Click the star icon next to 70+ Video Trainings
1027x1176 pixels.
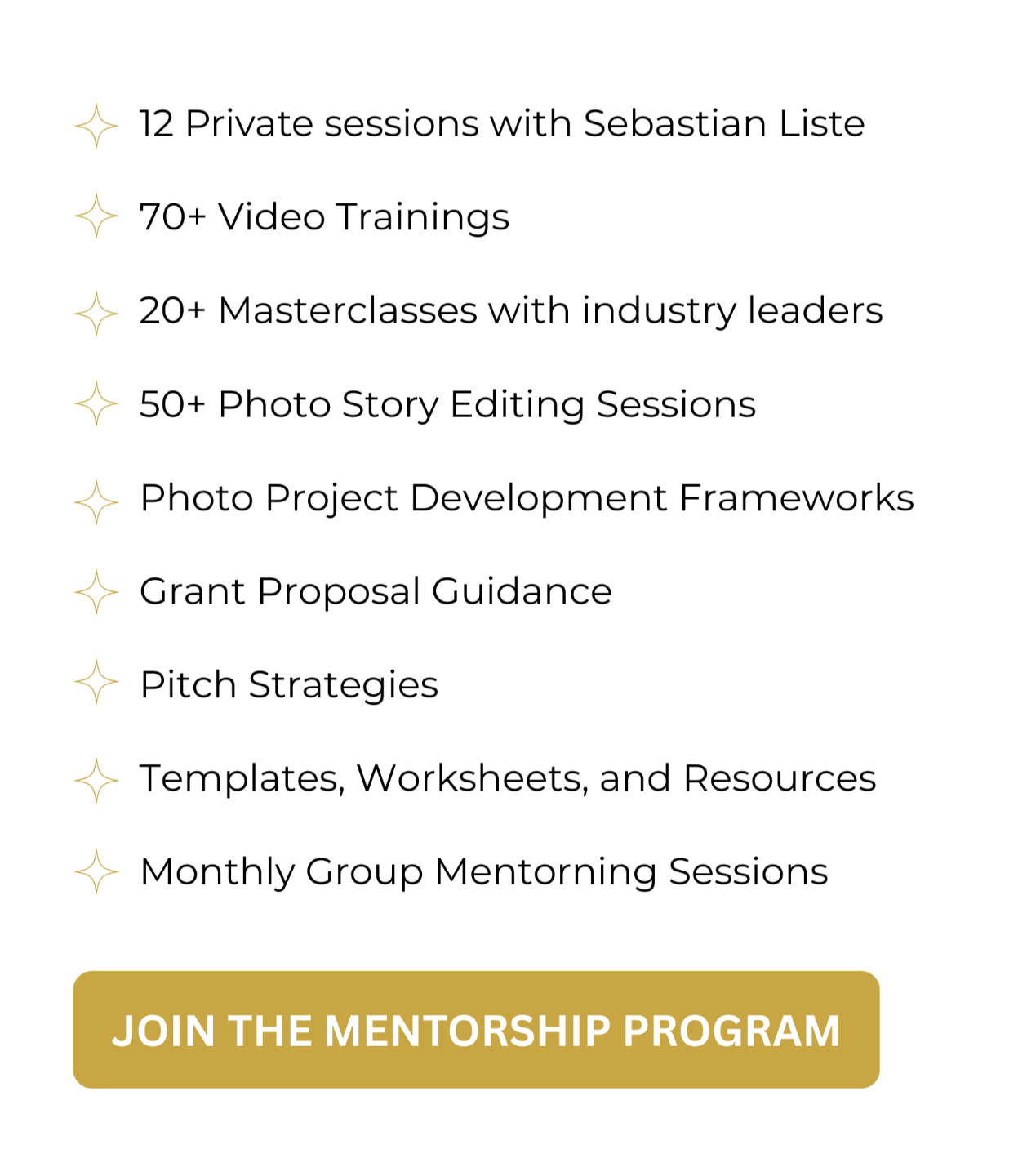96,216
